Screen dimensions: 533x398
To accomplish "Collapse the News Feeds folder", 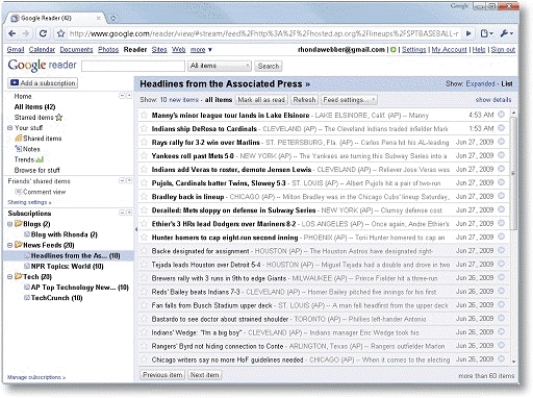I will click(x=10, y=245).
